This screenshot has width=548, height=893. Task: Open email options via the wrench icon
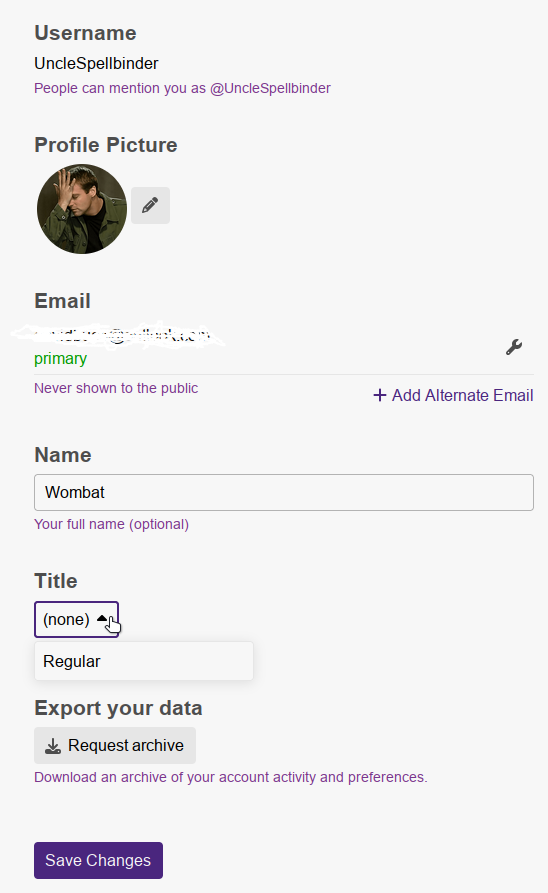514,347
